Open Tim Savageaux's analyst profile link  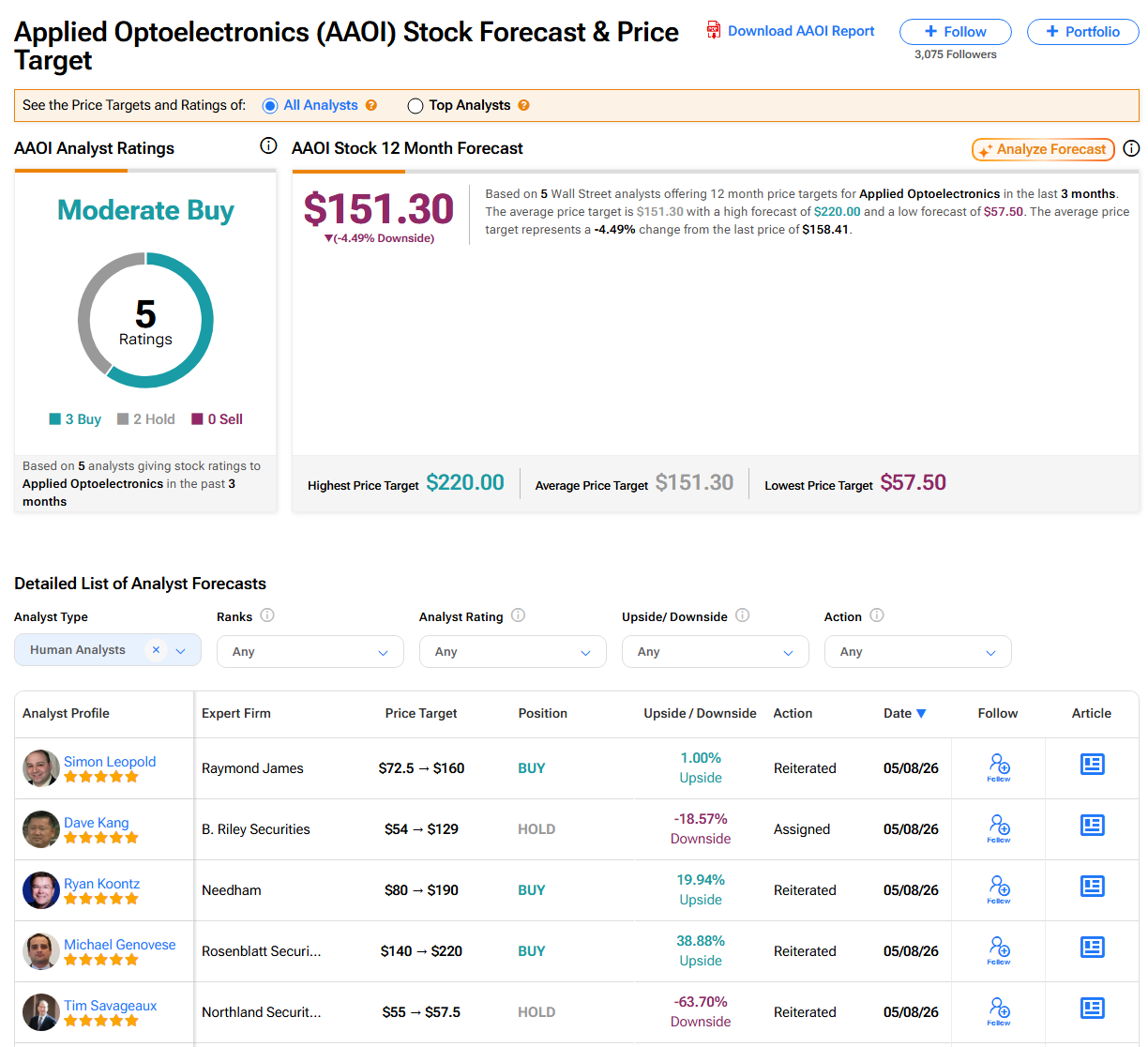click(x=111, y=1006)
